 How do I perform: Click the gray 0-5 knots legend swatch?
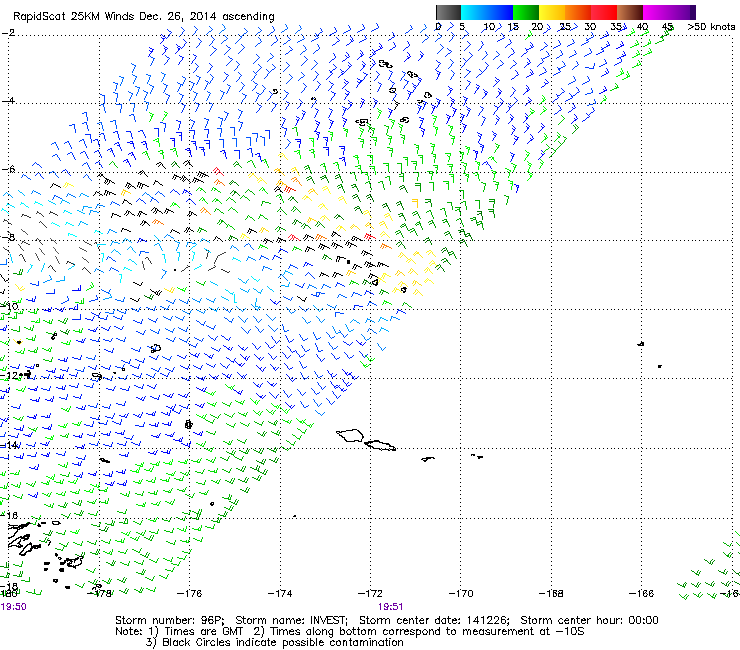448,12
